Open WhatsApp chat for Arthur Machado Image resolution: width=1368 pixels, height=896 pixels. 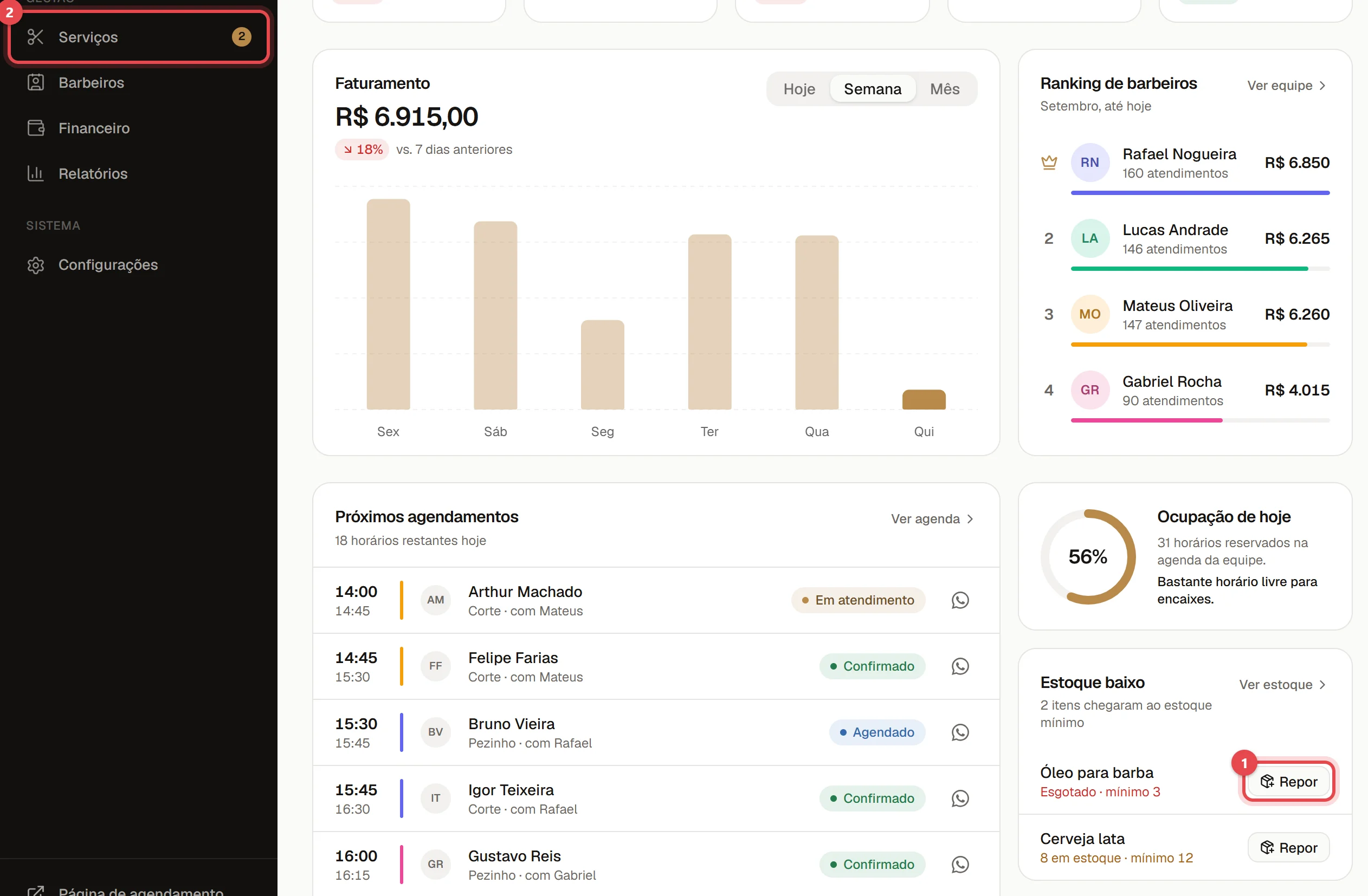tap(960, 600)
